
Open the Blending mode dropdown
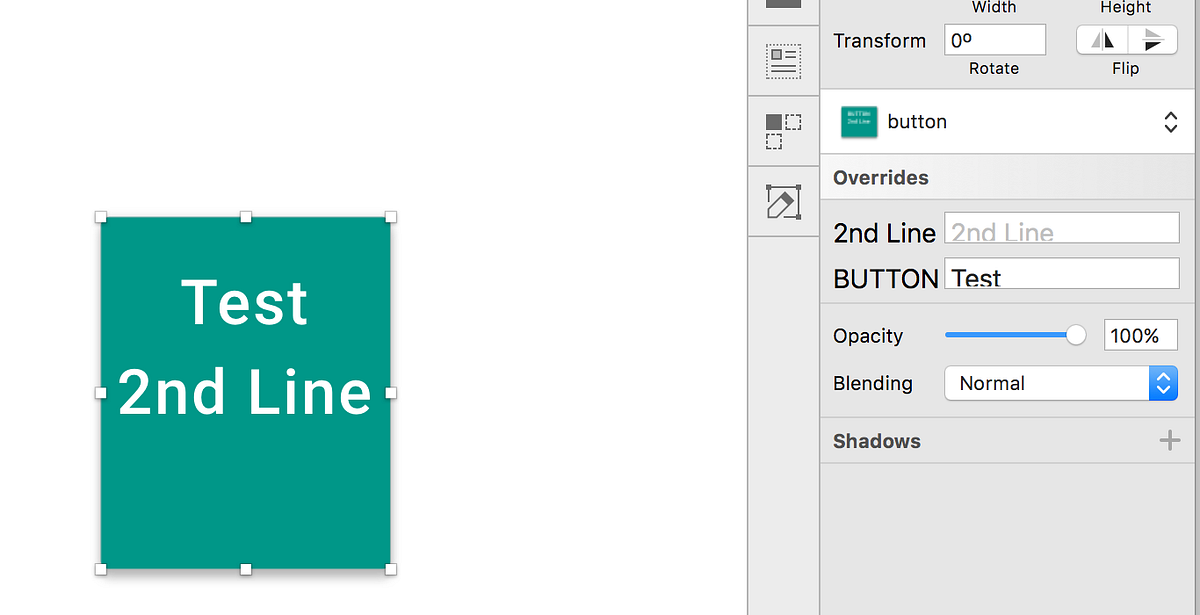coord(1045,383)
